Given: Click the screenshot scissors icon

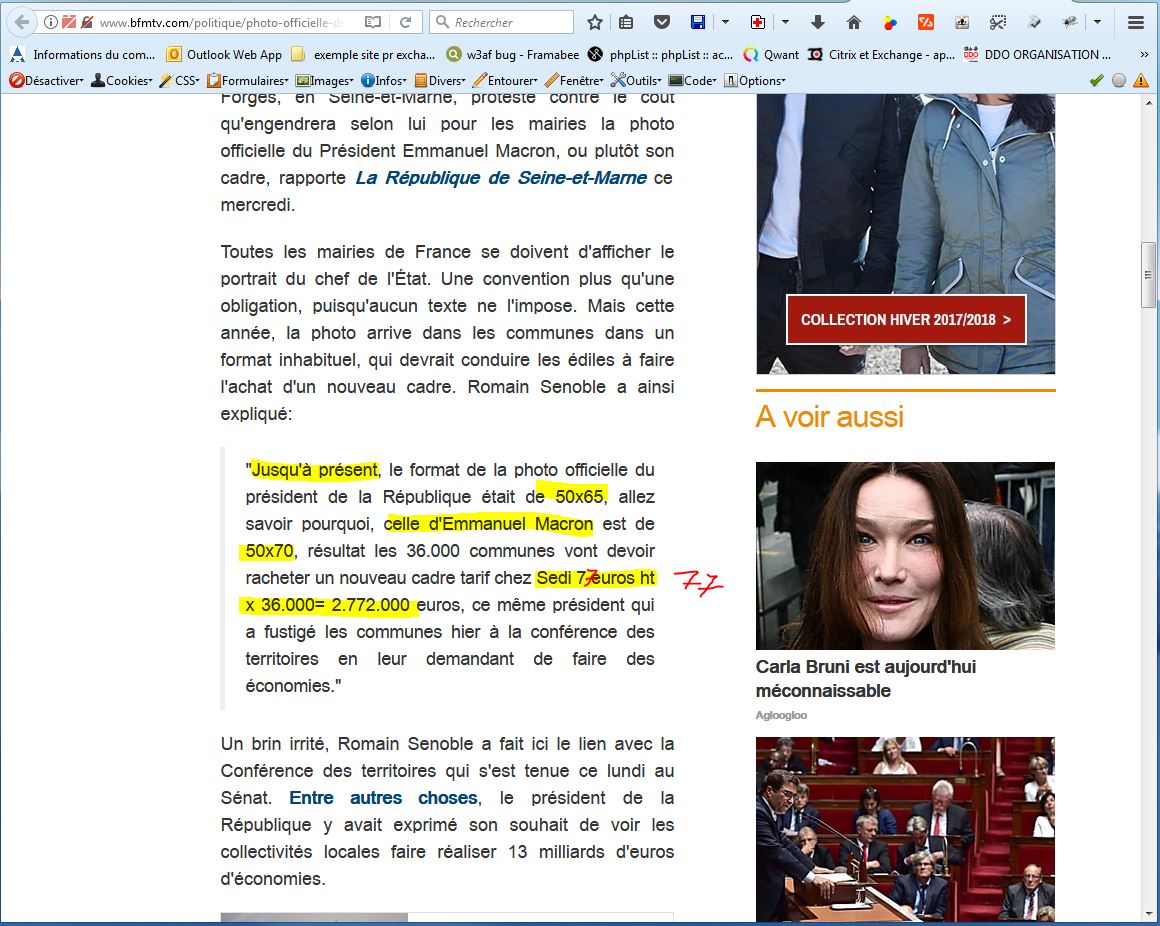Looking at the screenshot, I should [x=997, y=22].
